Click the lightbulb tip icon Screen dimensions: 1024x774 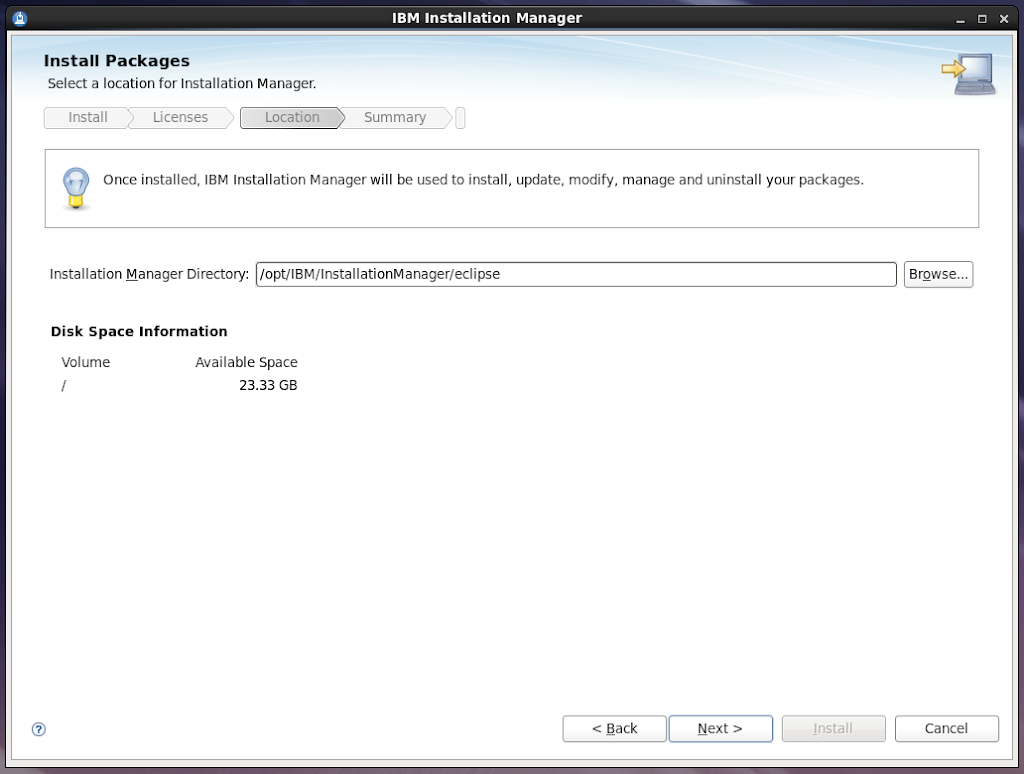click(x=76, y=187)
